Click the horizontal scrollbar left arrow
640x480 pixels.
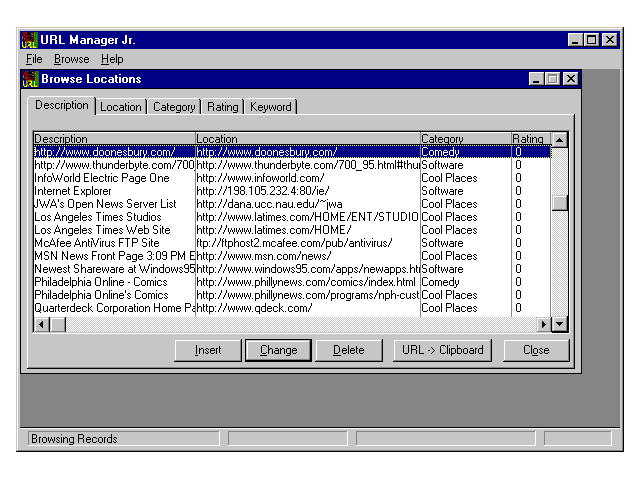pos(42,324)
